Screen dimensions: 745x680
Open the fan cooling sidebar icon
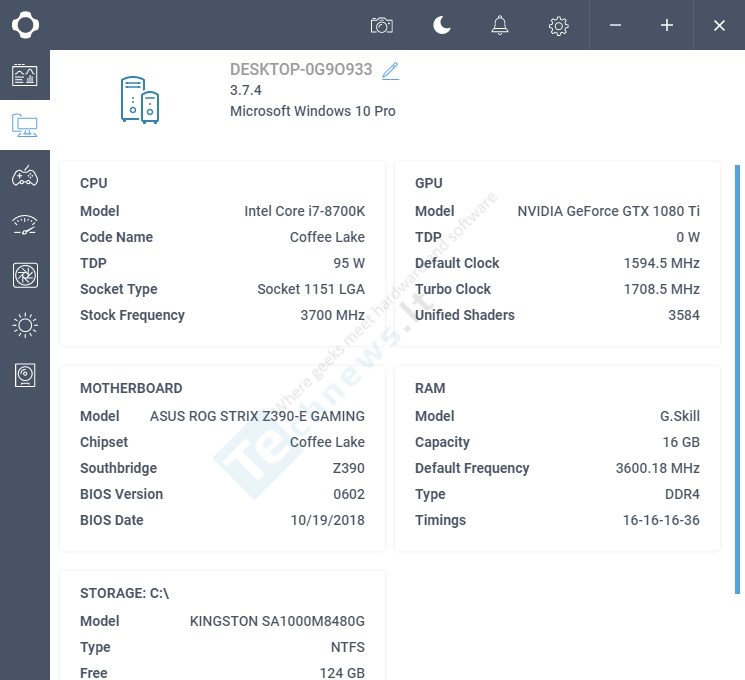pos(25,275)
